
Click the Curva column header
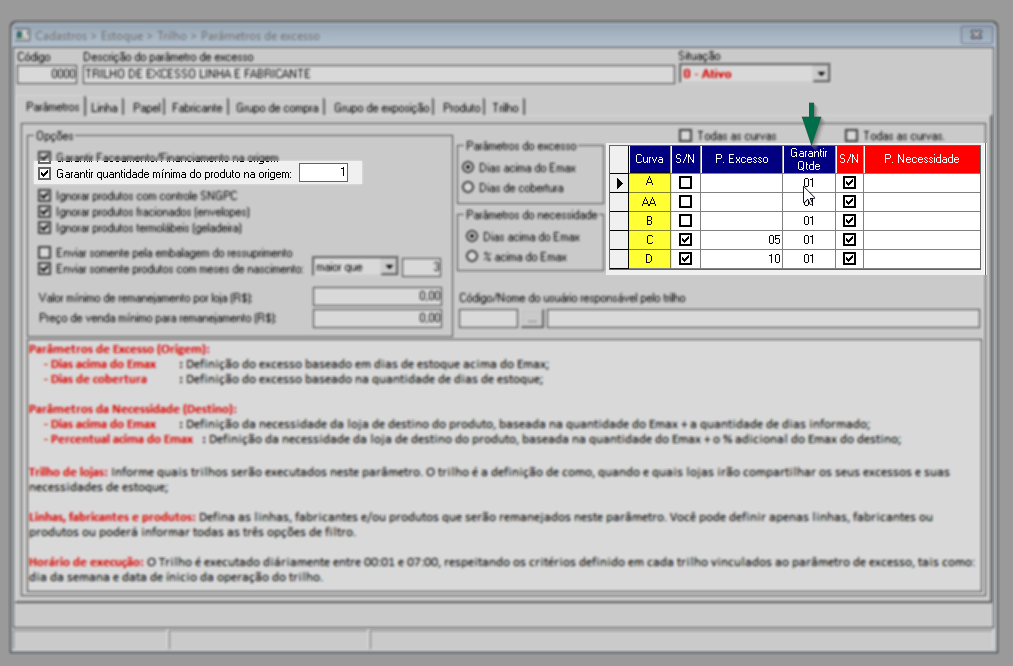pyautogui.click(x=649, y=159)
